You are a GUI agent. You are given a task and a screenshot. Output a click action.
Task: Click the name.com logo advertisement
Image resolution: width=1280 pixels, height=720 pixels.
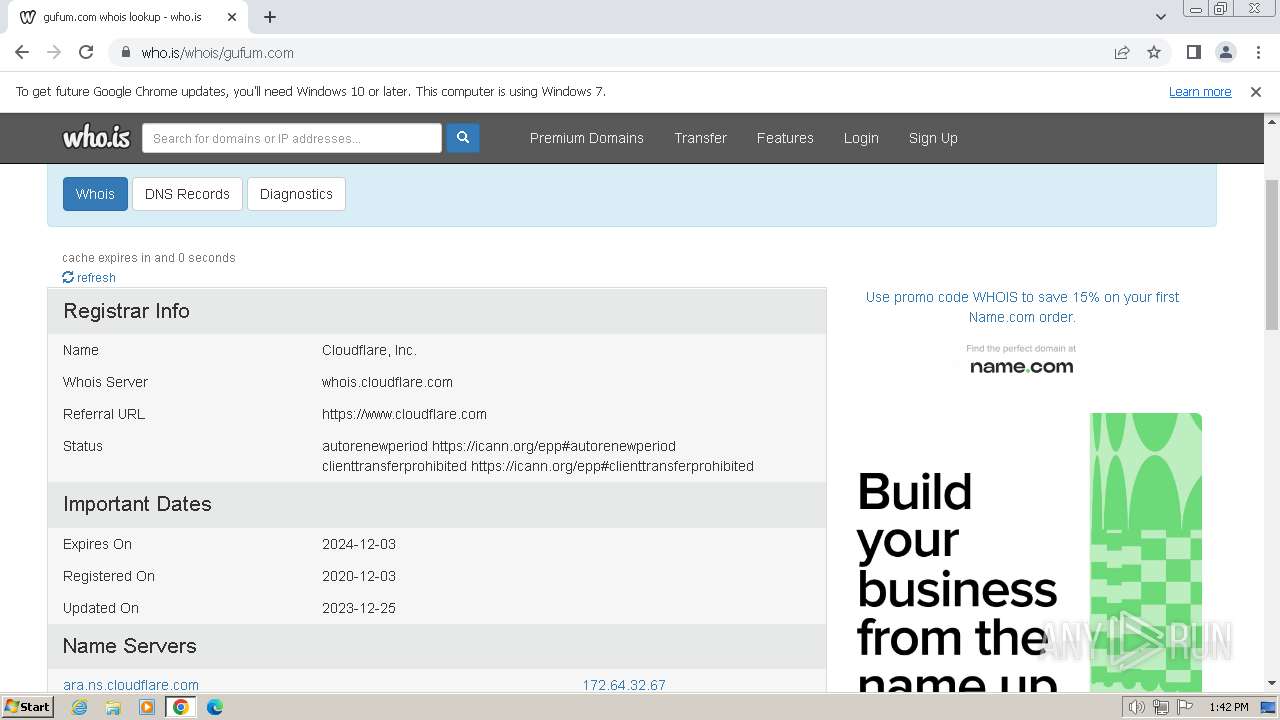coord(1021,360)
